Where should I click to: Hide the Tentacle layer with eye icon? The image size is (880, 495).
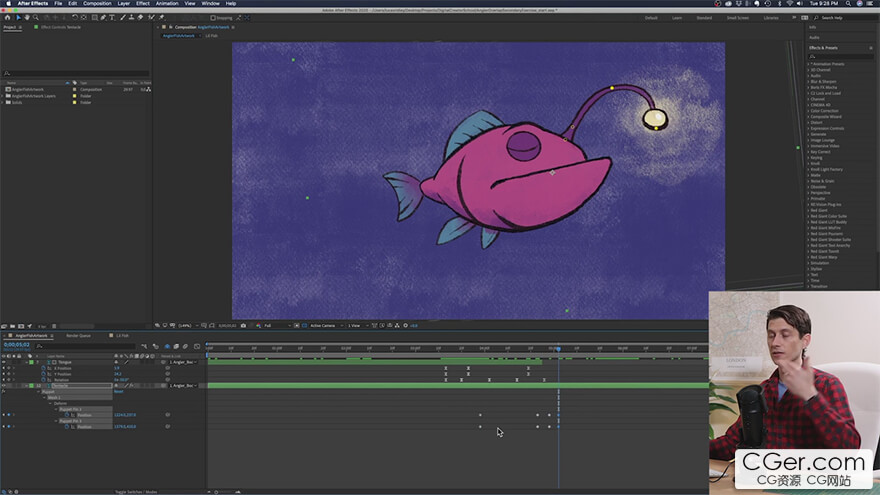coord(4,386)
